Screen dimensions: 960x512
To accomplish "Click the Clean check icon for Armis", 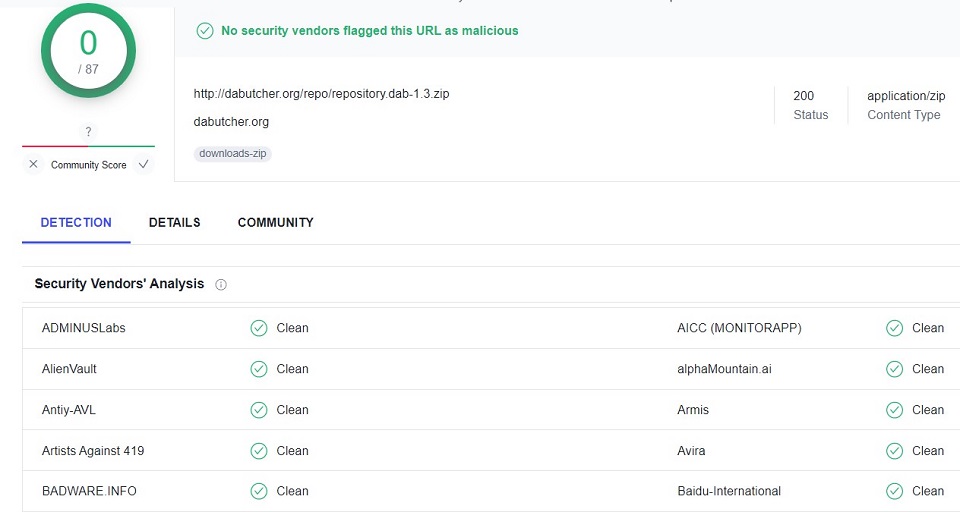I will (x=894, y=410).
